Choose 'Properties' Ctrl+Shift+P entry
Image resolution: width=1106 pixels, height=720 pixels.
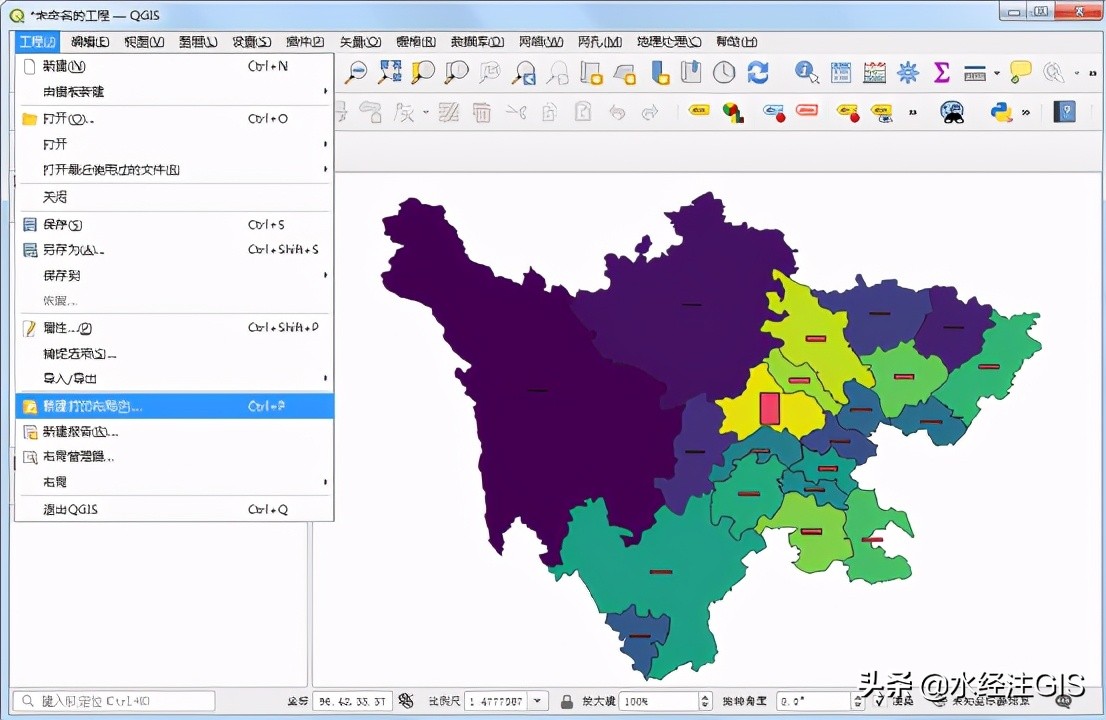point(174,328)
